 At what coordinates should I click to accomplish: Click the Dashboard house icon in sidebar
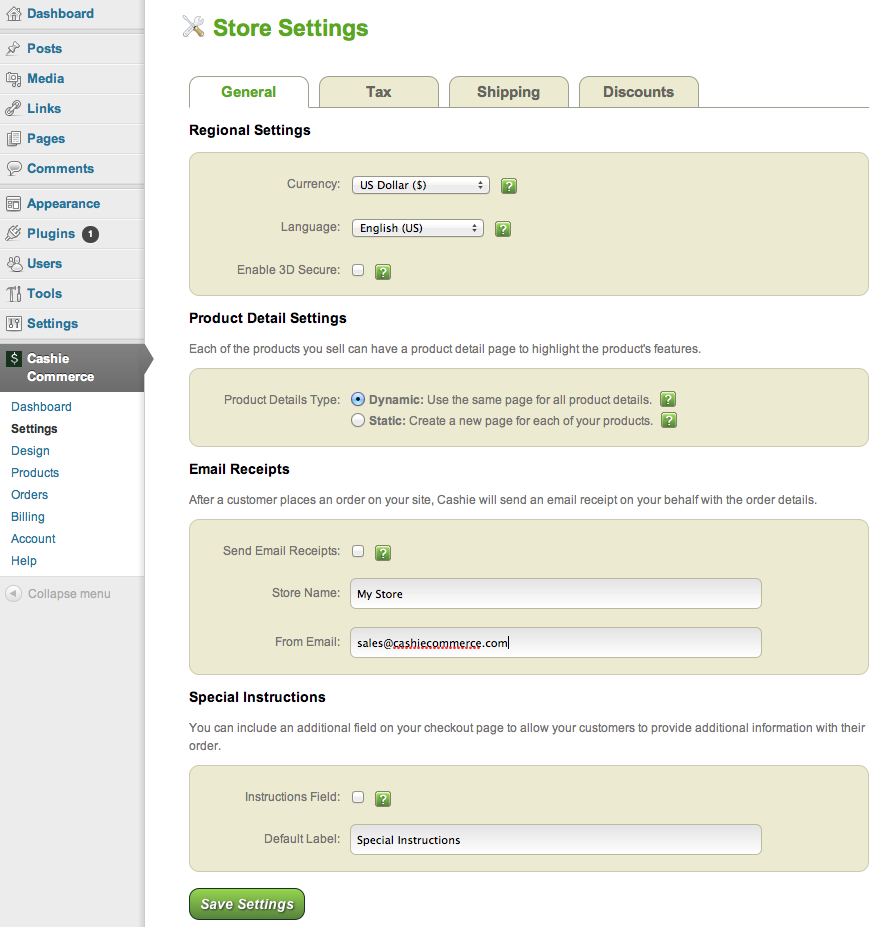(x=14, y=14)
